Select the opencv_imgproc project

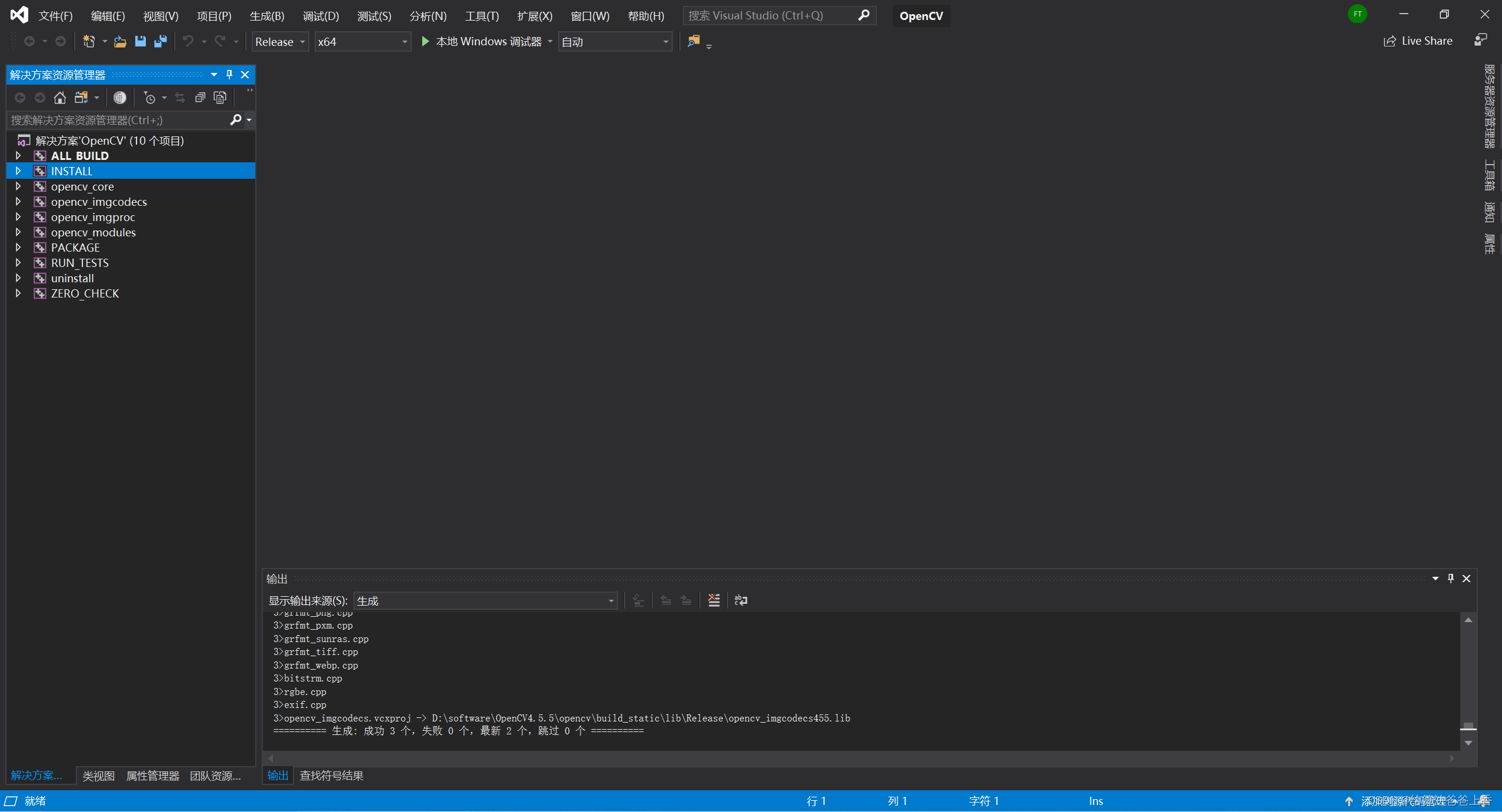click(93, 217)
